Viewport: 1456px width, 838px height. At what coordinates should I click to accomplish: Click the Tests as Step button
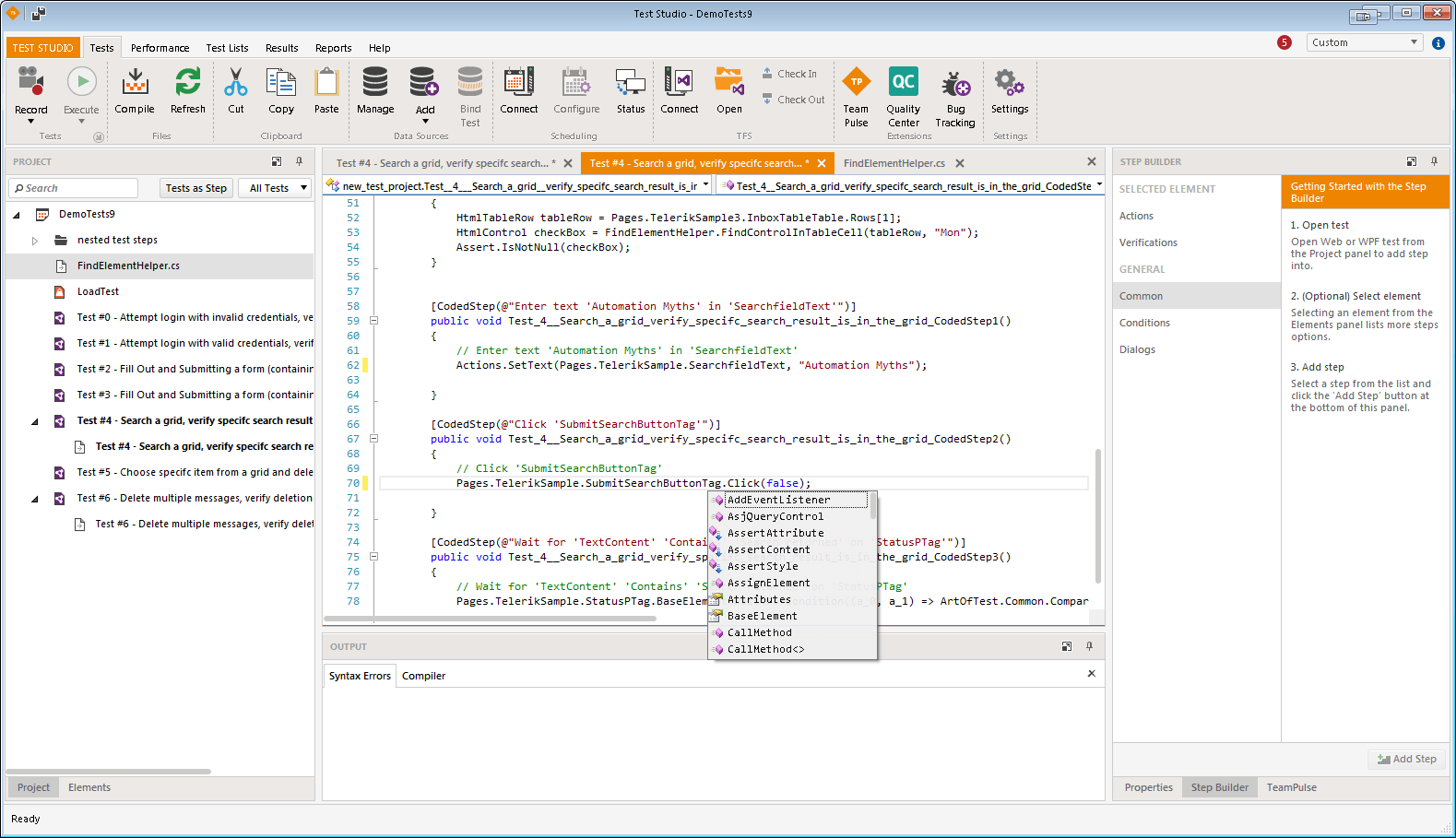point(196,188)
